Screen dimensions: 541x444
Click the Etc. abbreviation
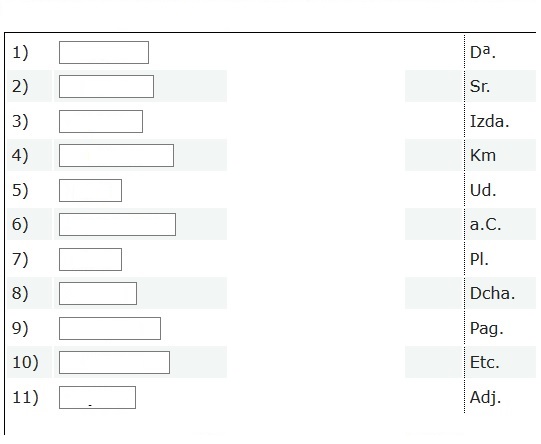click(485, 363)
